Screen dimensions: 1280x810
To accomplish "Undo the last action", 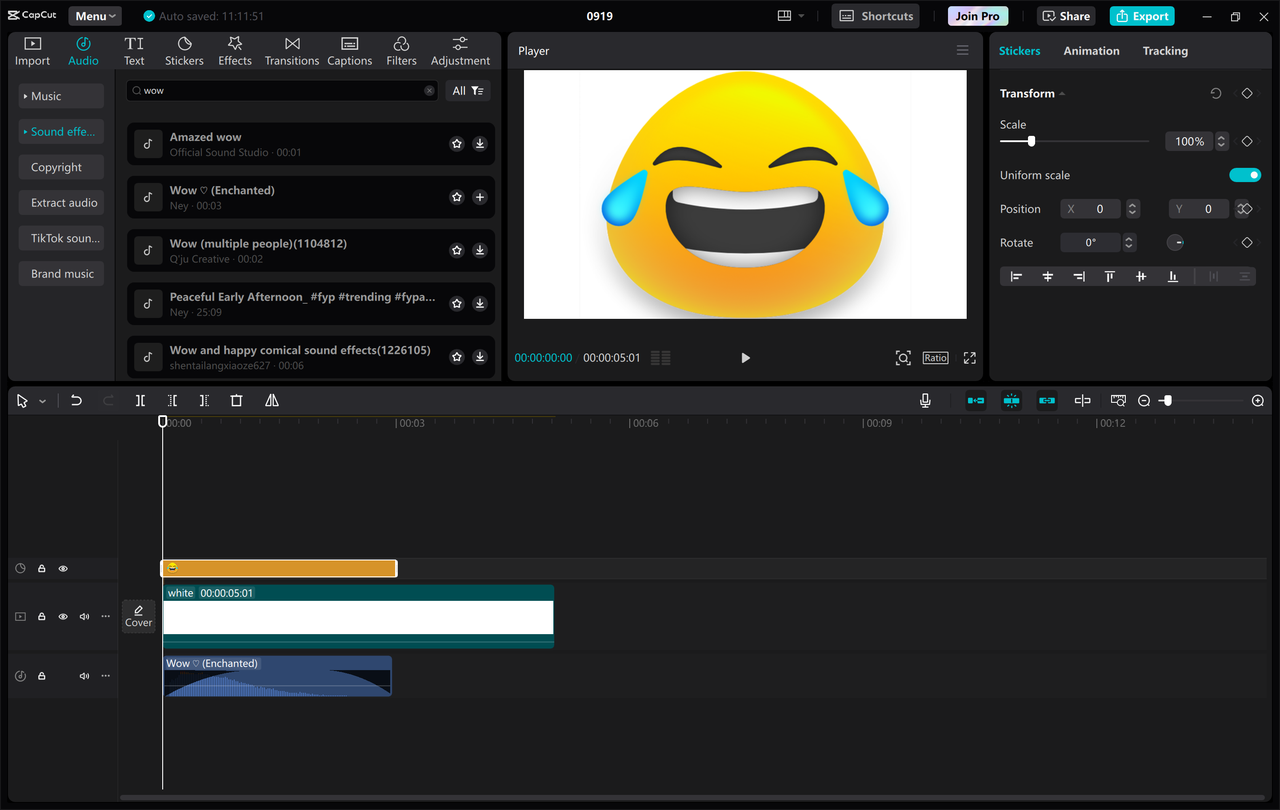I will tap(76, 400).
